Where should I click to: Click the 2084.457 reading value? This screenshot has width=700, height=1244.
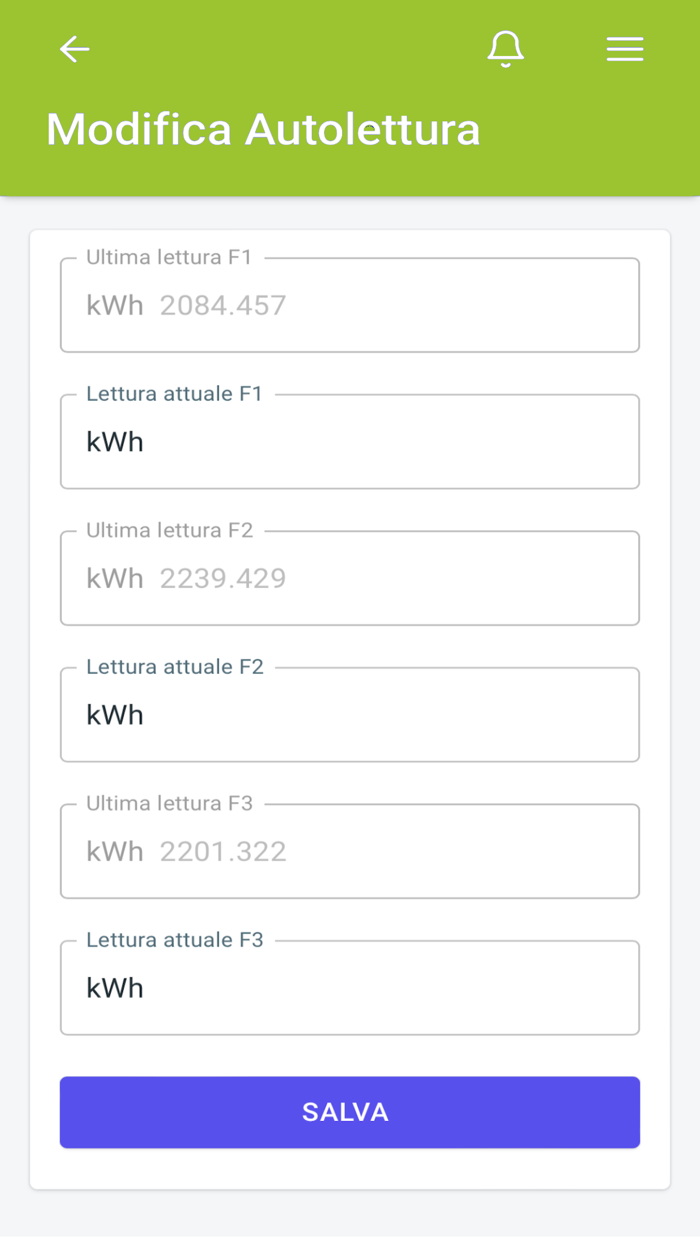pyautogui.click(x=223, y=306)
